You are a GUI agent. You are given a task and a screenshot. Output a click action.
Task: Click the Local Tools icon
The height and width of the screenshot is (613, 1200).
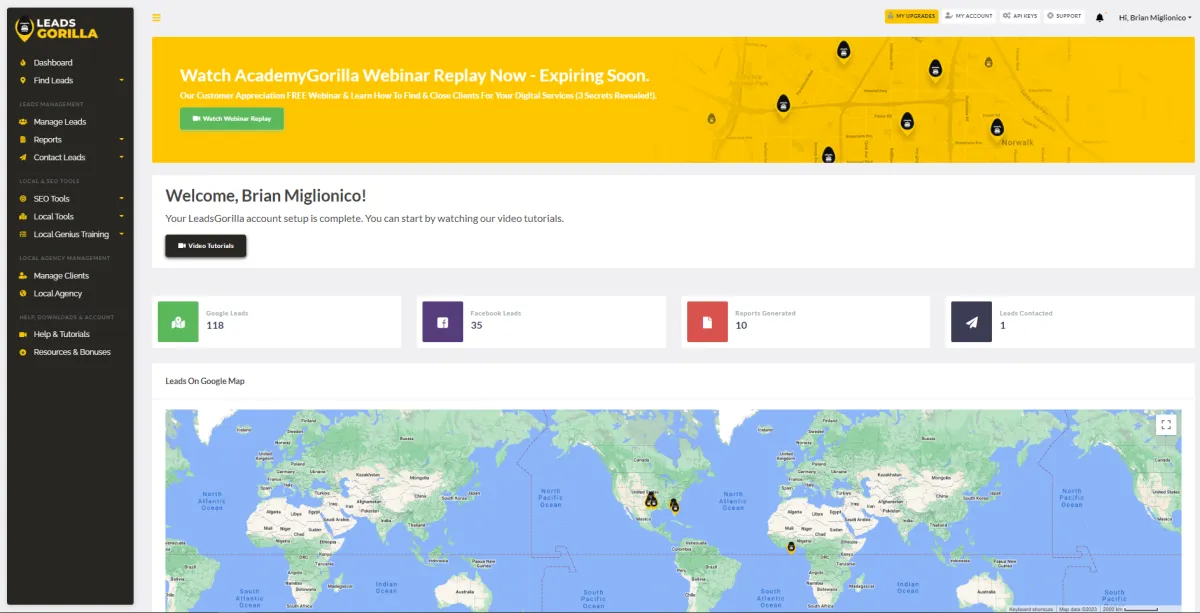coord(23,217)
